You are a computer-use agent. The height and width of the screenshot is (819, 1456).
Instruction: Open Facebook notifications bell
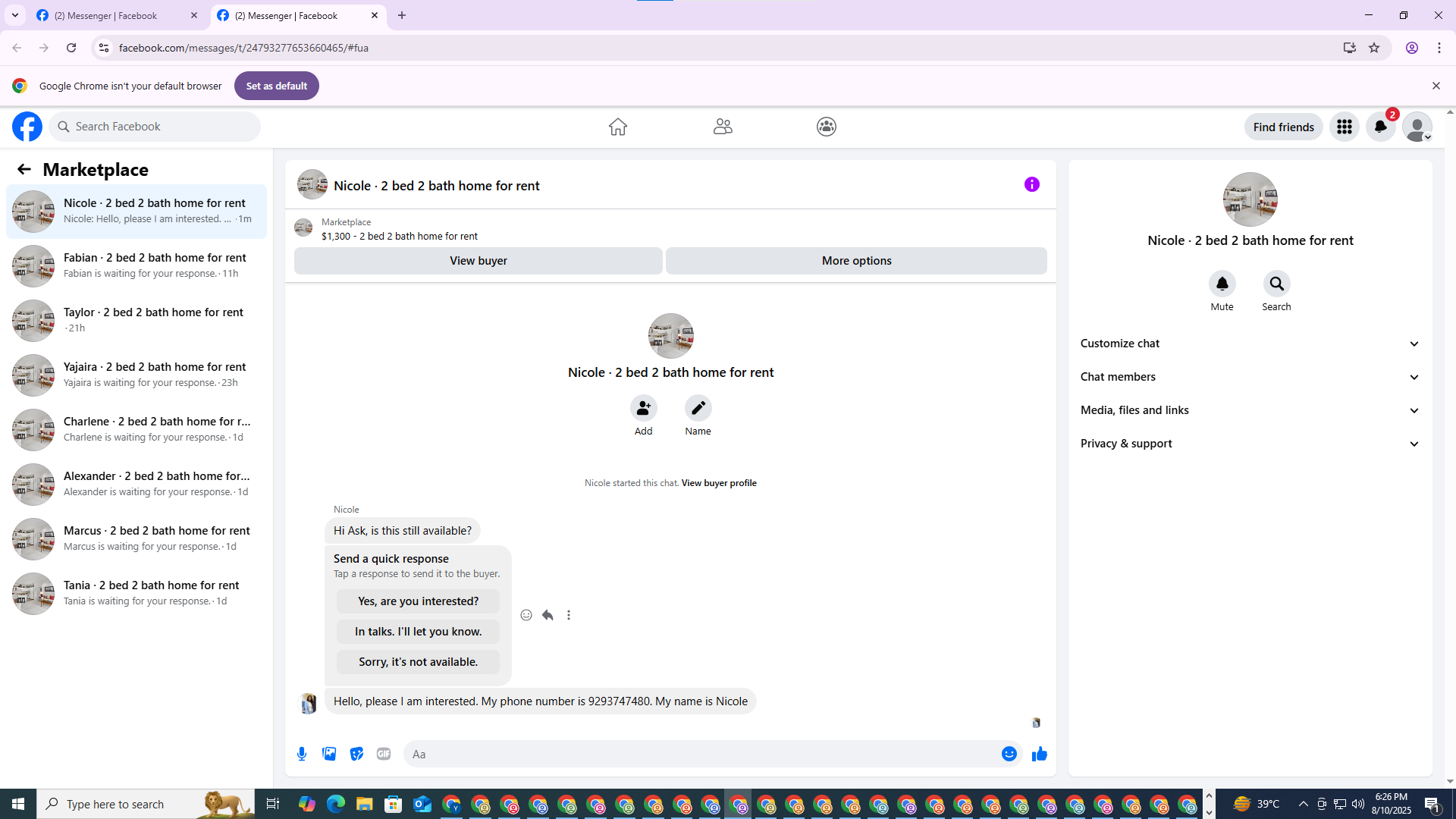pos(1380,127)
